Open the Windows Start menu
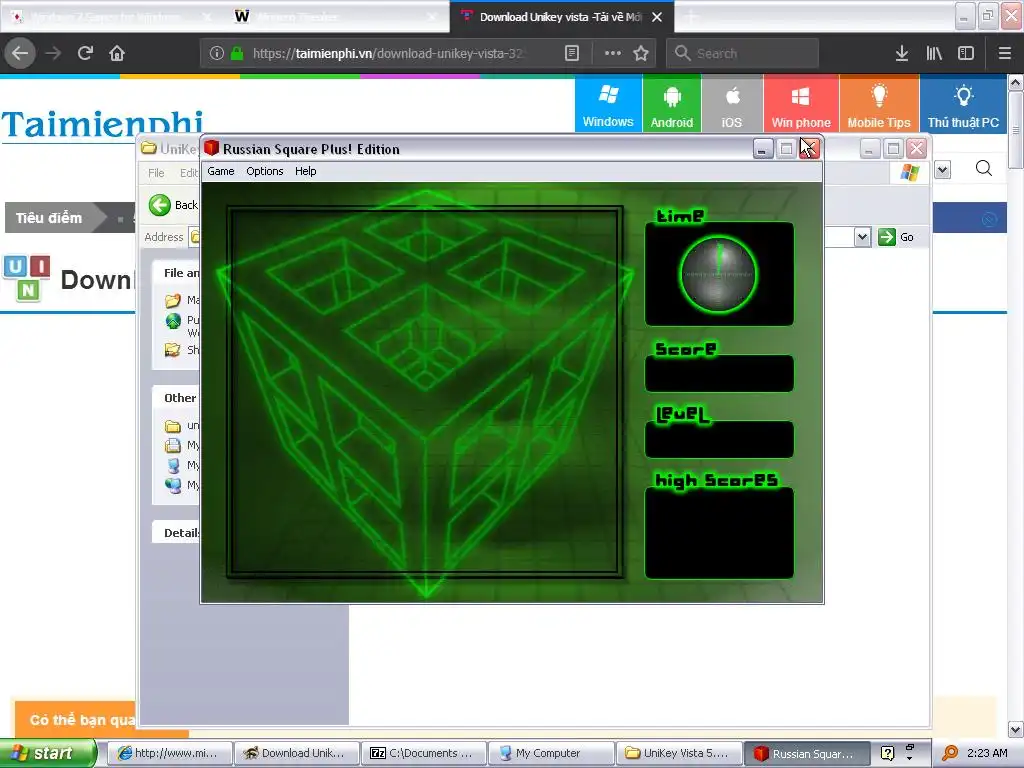Viewport: 1024px width, 768px height. (x=47, y=753)
